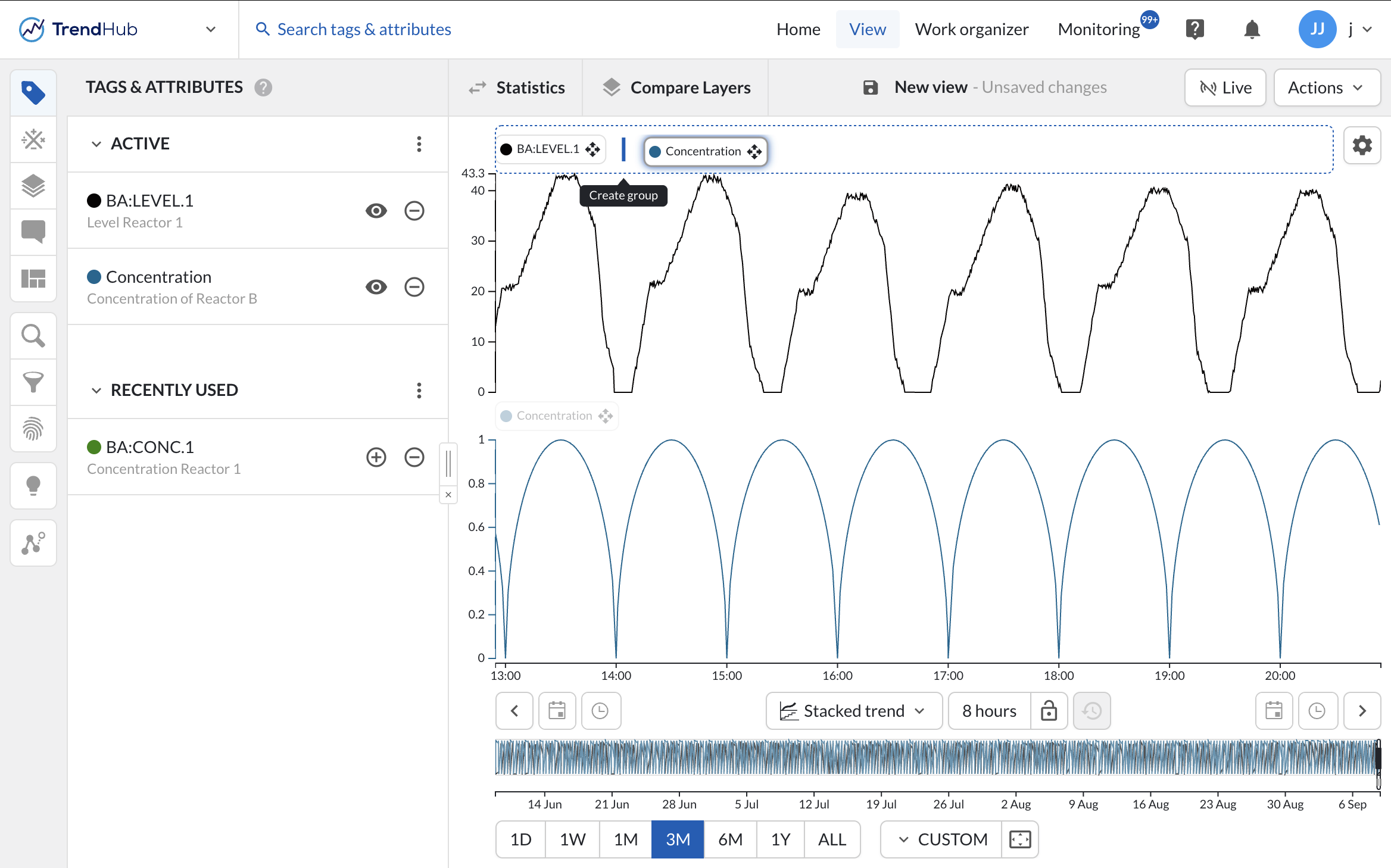Toggle Live mode button
Viewport: 1391px width, 868px height.
1225,88
